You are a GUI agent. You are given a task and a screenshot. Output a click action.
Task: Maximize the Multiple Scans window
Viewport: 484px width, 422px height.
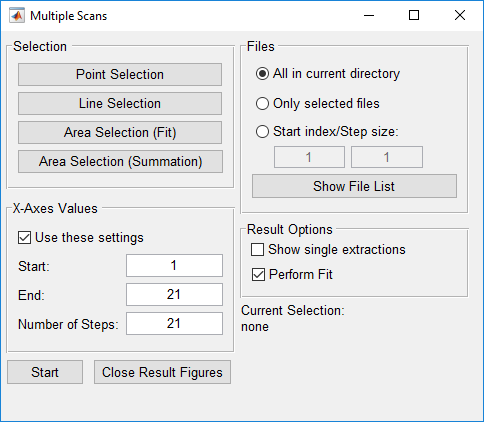414,15
